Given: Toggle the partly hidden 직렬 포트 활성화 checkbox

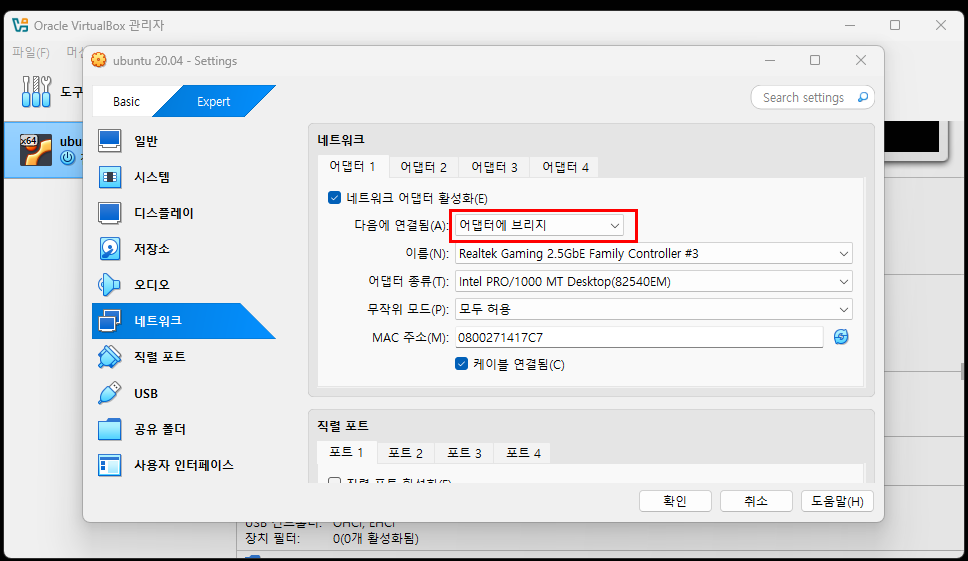Looking at the screenshot, I should point(334,481).
